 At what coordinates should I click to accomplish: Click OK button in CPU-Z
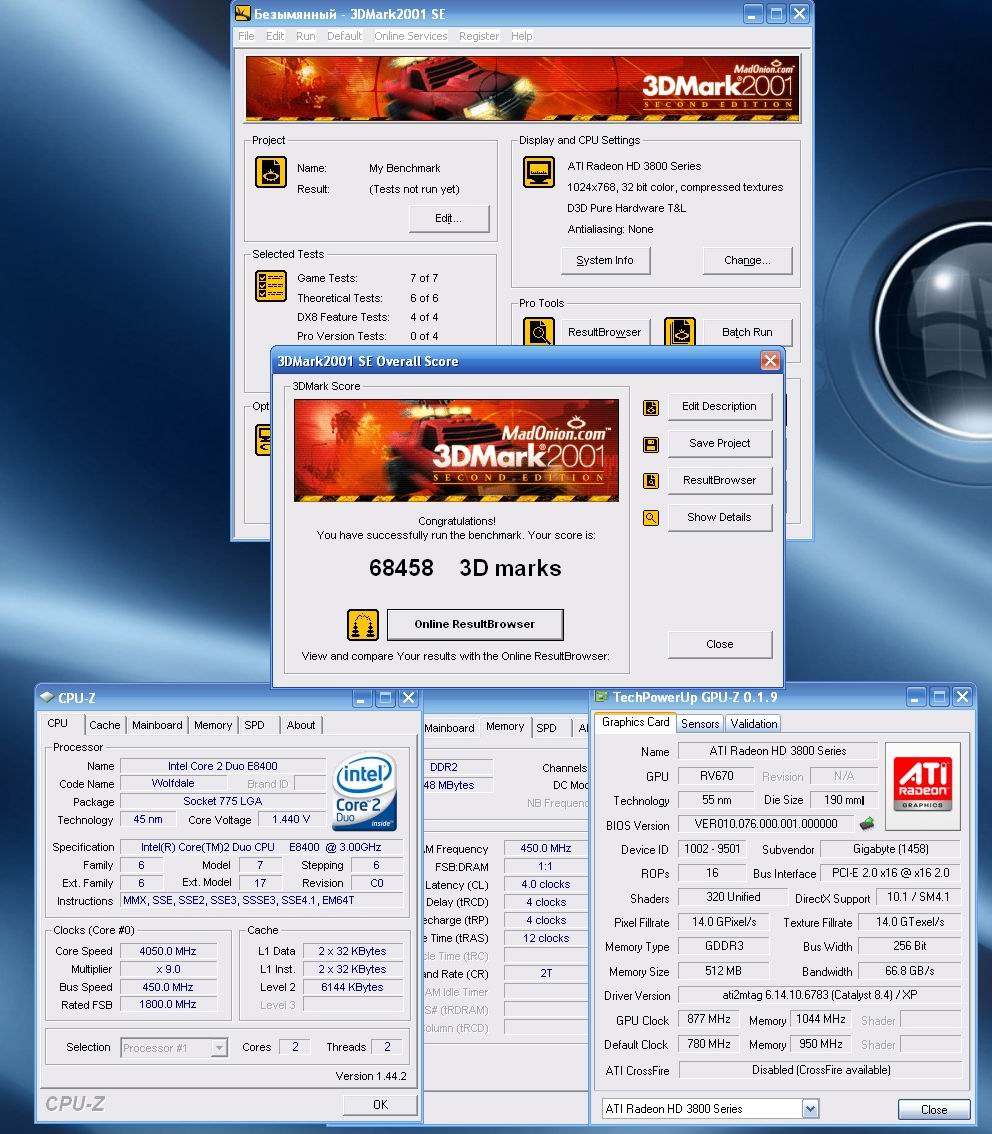pos(380,1104)
